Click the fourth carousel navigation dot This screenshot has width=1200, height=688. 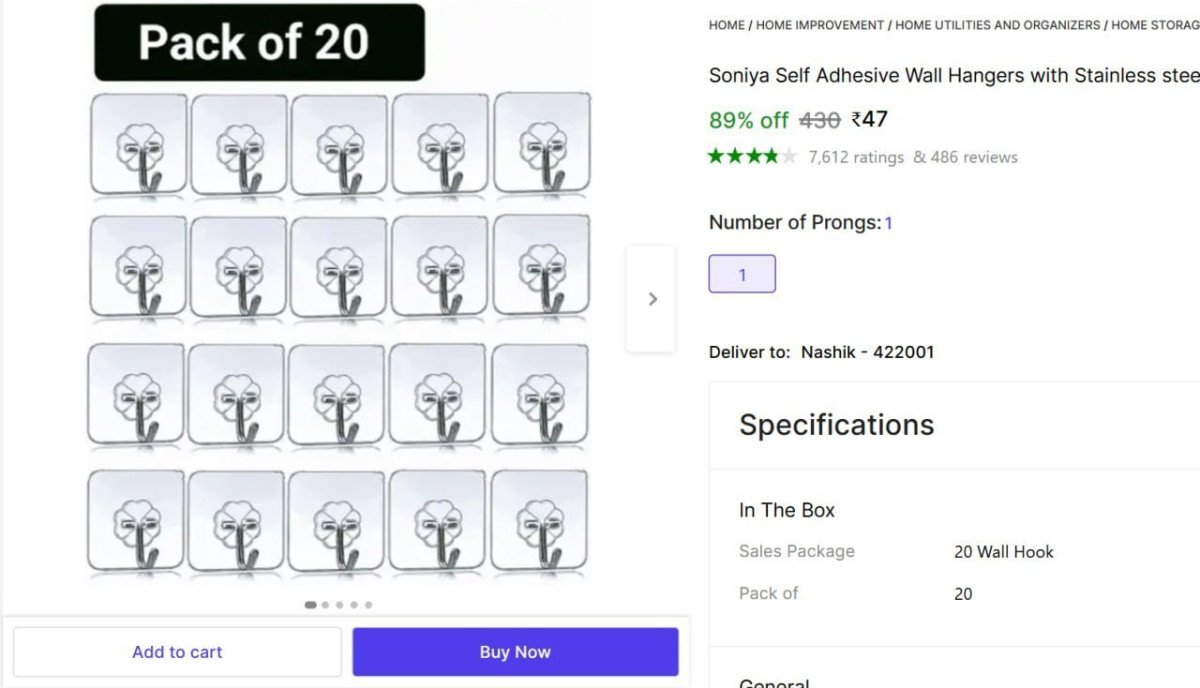pos(353,604)
